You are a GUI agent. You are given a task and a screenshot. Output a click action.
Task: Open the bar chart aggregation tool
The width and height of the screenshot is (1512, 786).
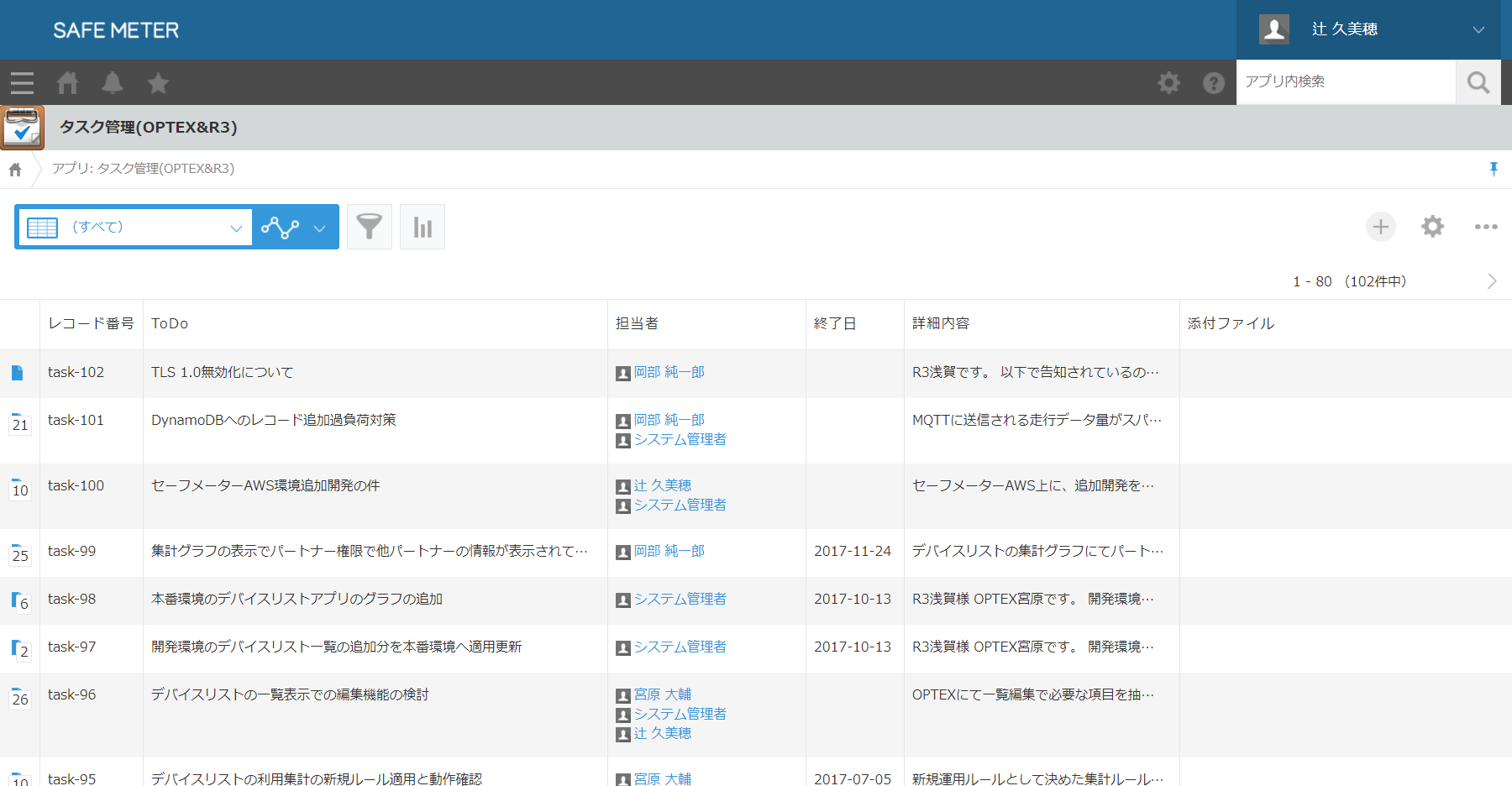pos(423,227)
